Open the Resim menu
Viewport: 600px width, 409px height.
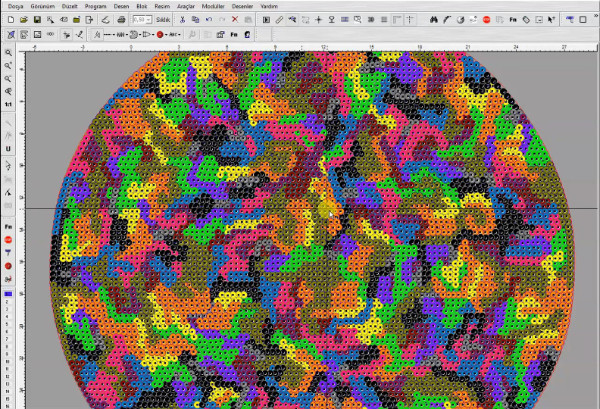(x=162, y=6)
